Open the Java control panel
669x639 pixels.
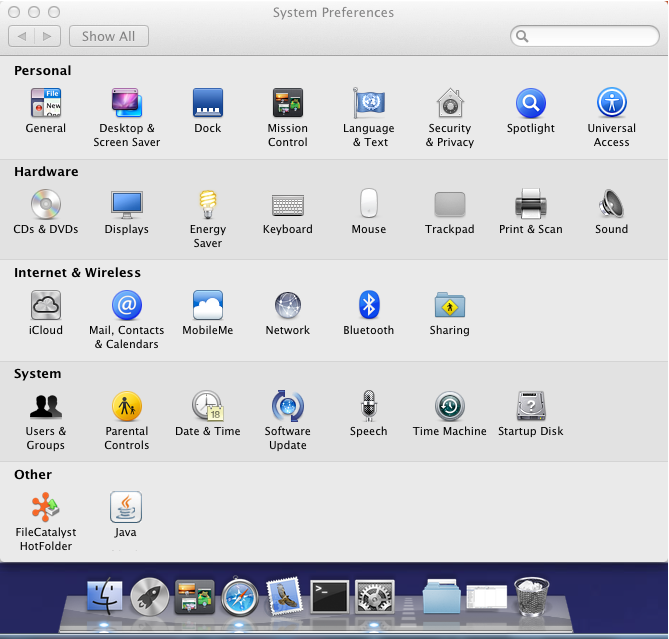126,508
